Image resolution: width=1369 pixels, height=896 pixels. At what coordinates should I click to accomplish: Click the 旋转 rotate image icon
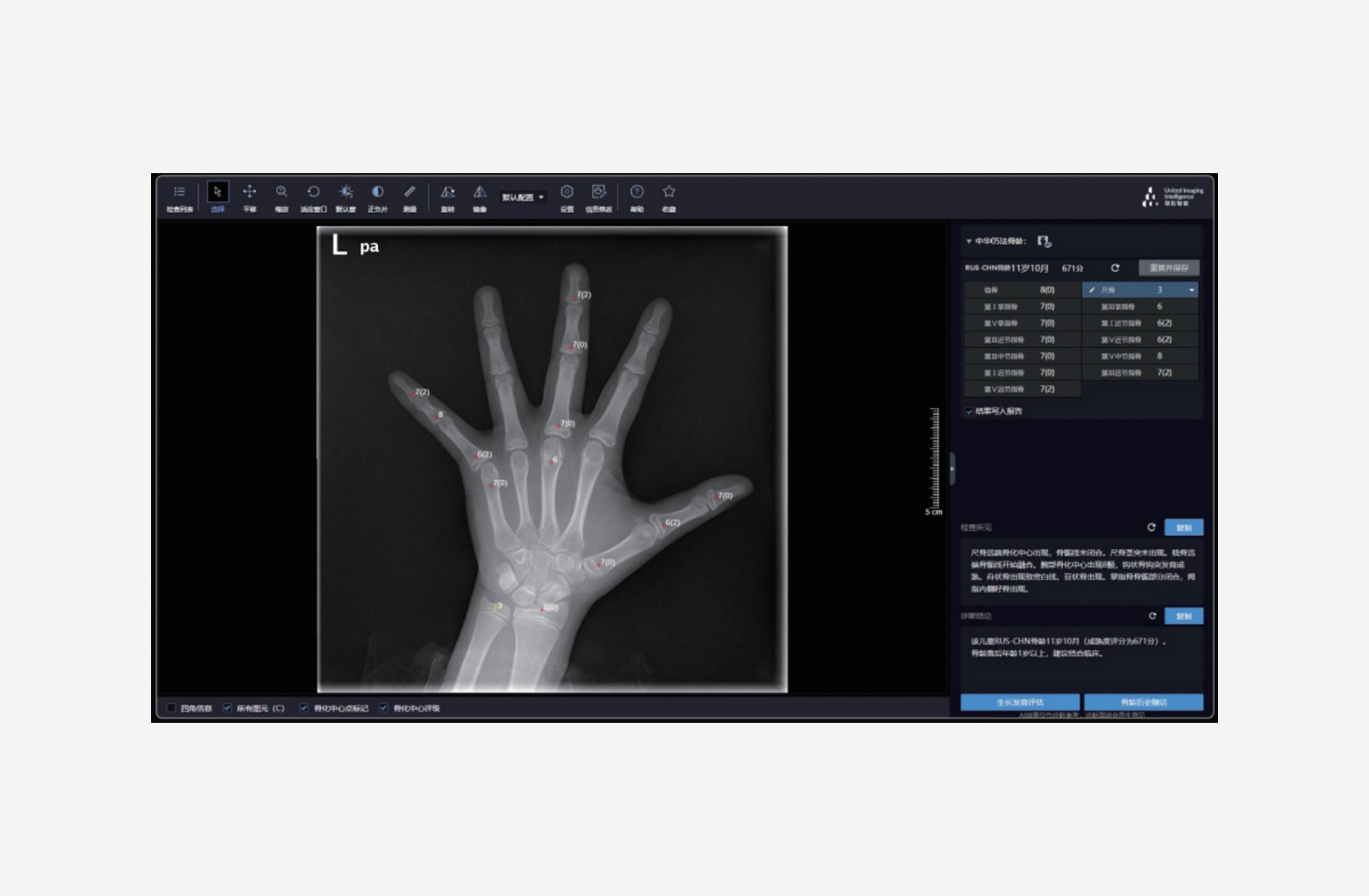pos(447,192)
